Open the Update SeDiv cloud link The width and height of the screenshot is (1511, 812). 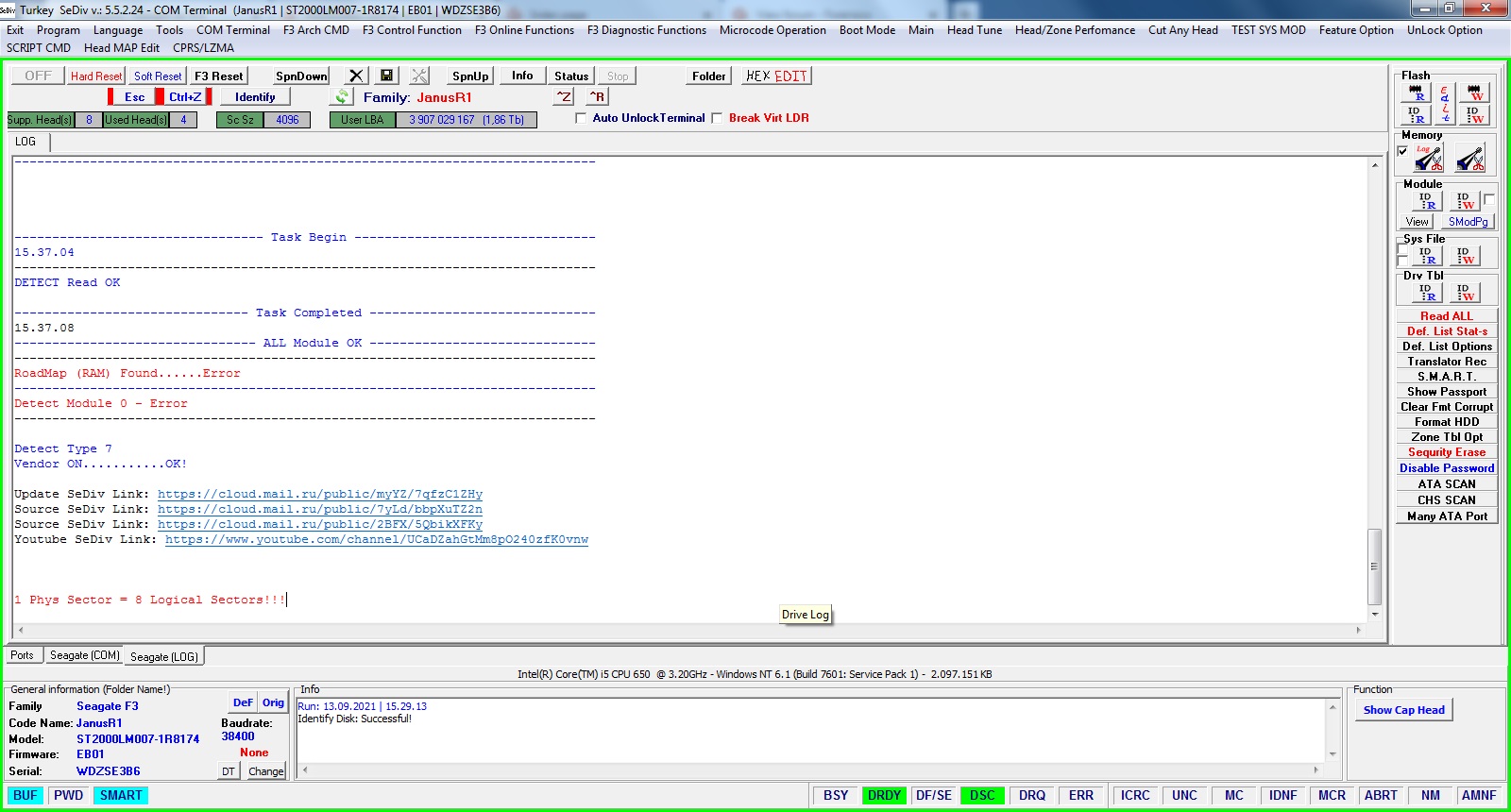pyautogui.click(x=320, y=495)
